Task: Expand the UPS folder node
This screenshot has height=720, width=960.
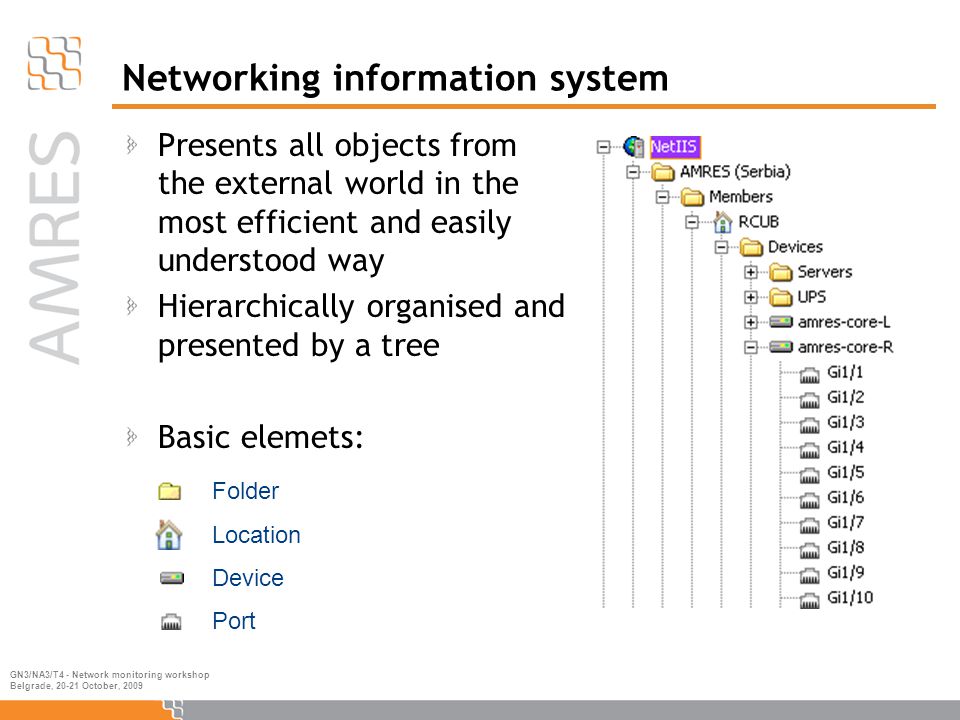Action: click(x=751, y=298)
